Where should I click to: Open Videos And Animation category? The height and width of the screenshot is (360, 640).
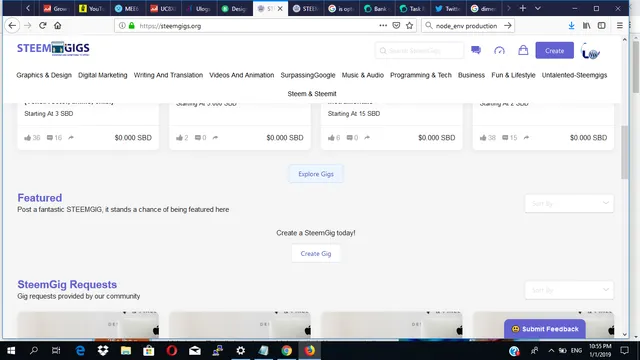pos(242,75)
